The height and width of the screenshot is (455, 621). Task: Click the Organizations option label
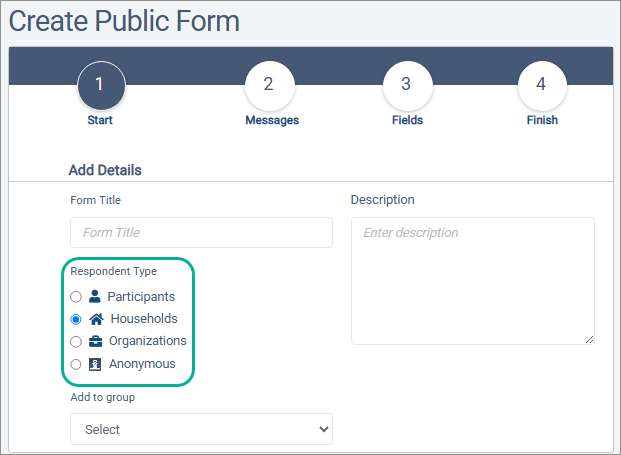click(147, 341)
